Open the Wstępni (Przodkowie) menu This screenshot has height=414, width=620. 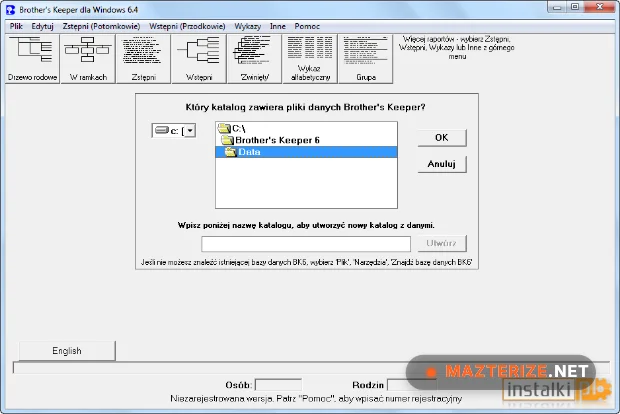tap(187, 26)
